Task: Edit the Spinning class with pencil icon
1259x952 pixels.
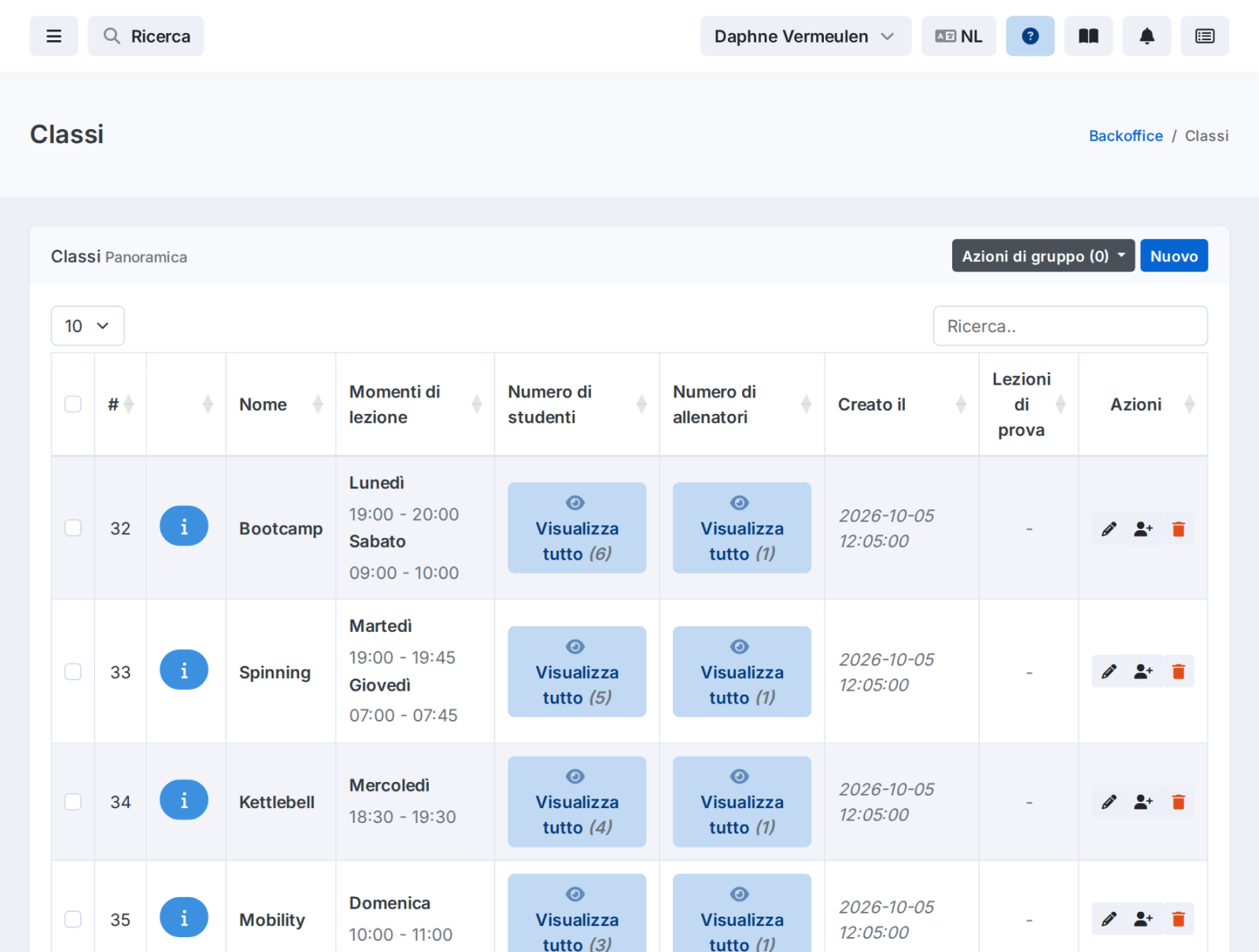Action: coord(1109,672)
